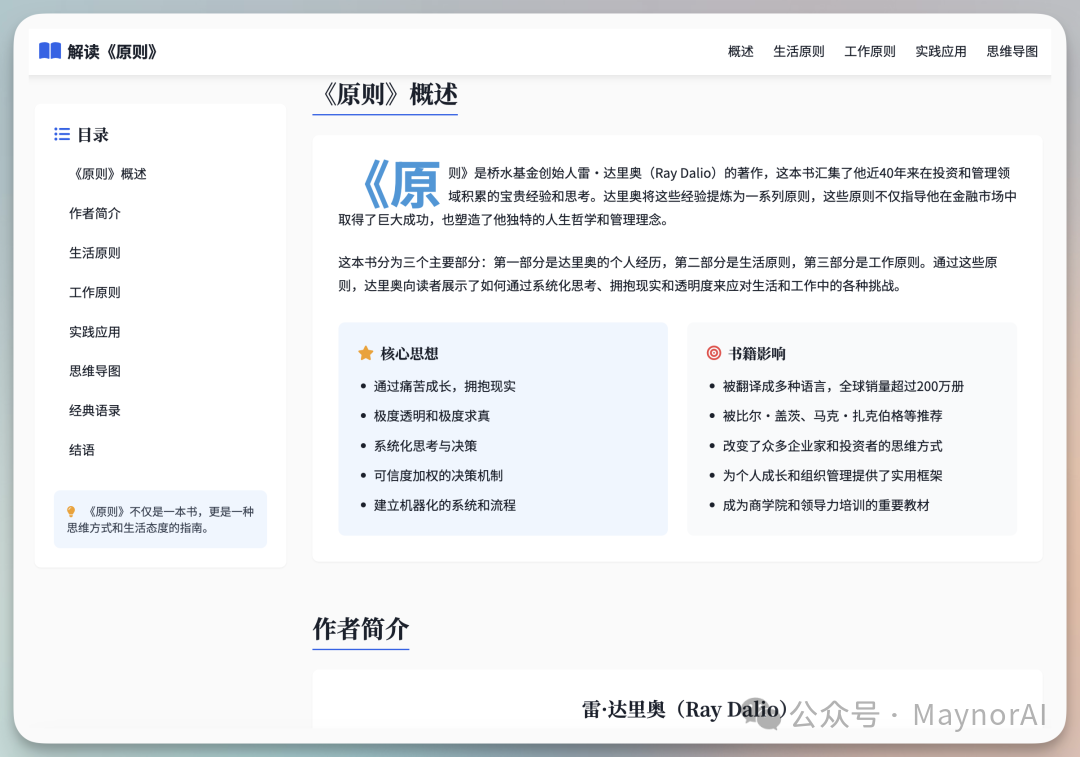
Task: Open 实践应用 from the table of contents
Action: [95, 331]
